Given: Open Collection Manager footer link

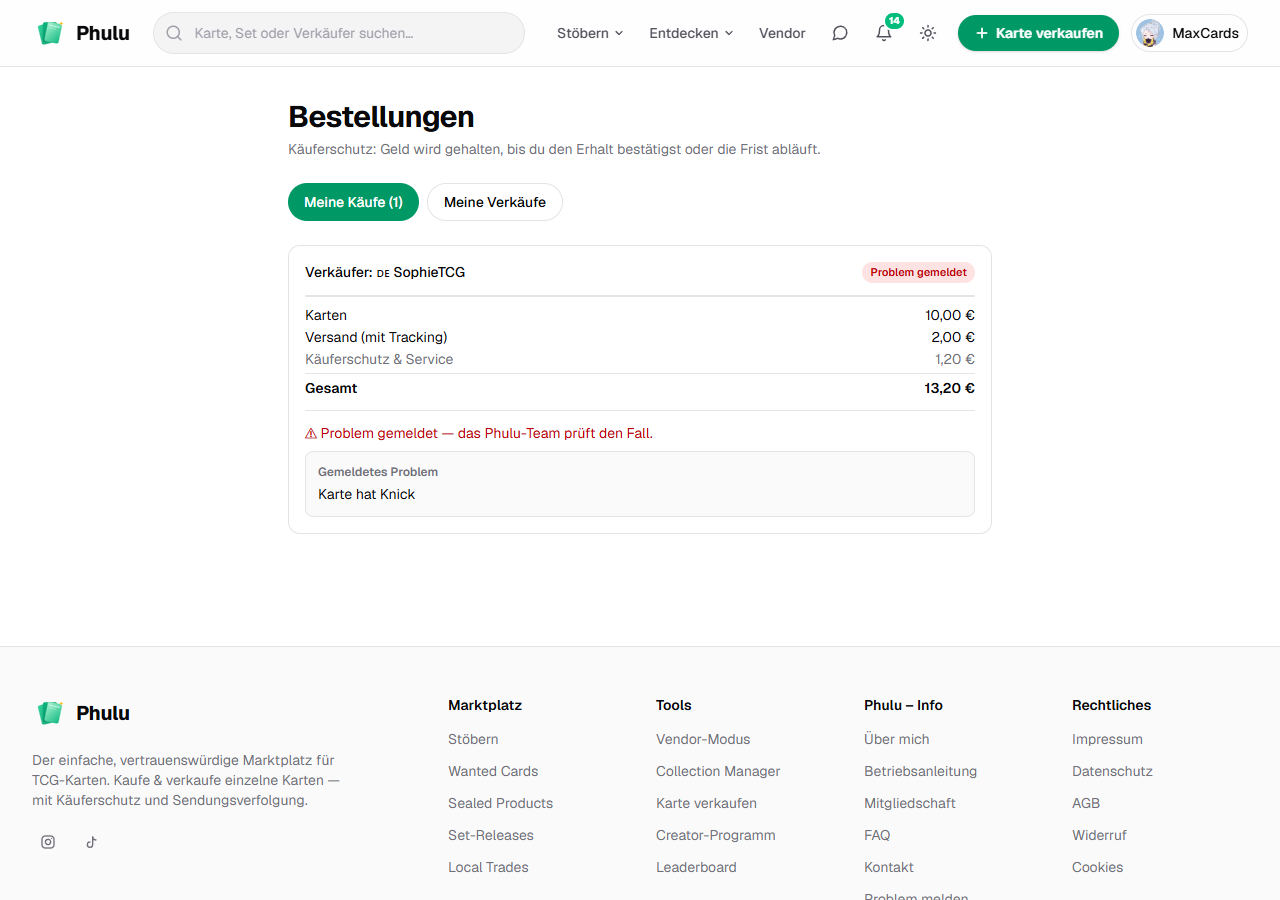Looking at the screenshot, I should [718, 771].
